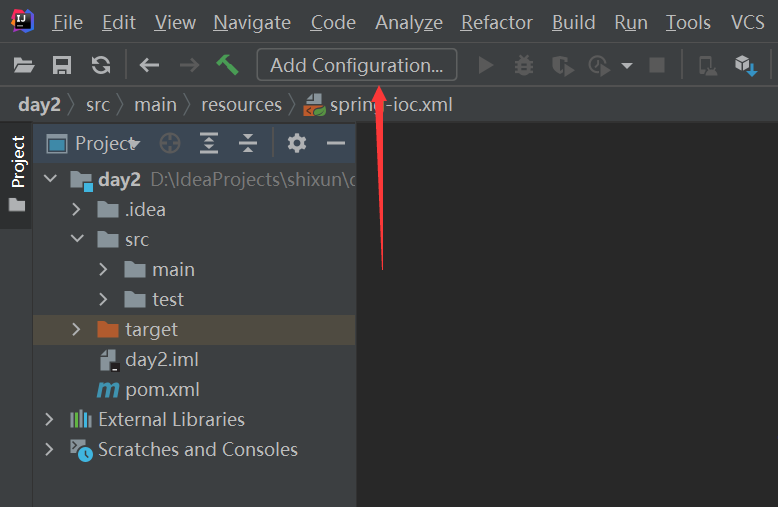778x507 pixels.
Task: Navigate forward with right arrow icon
Action: [x=189, y=65]
